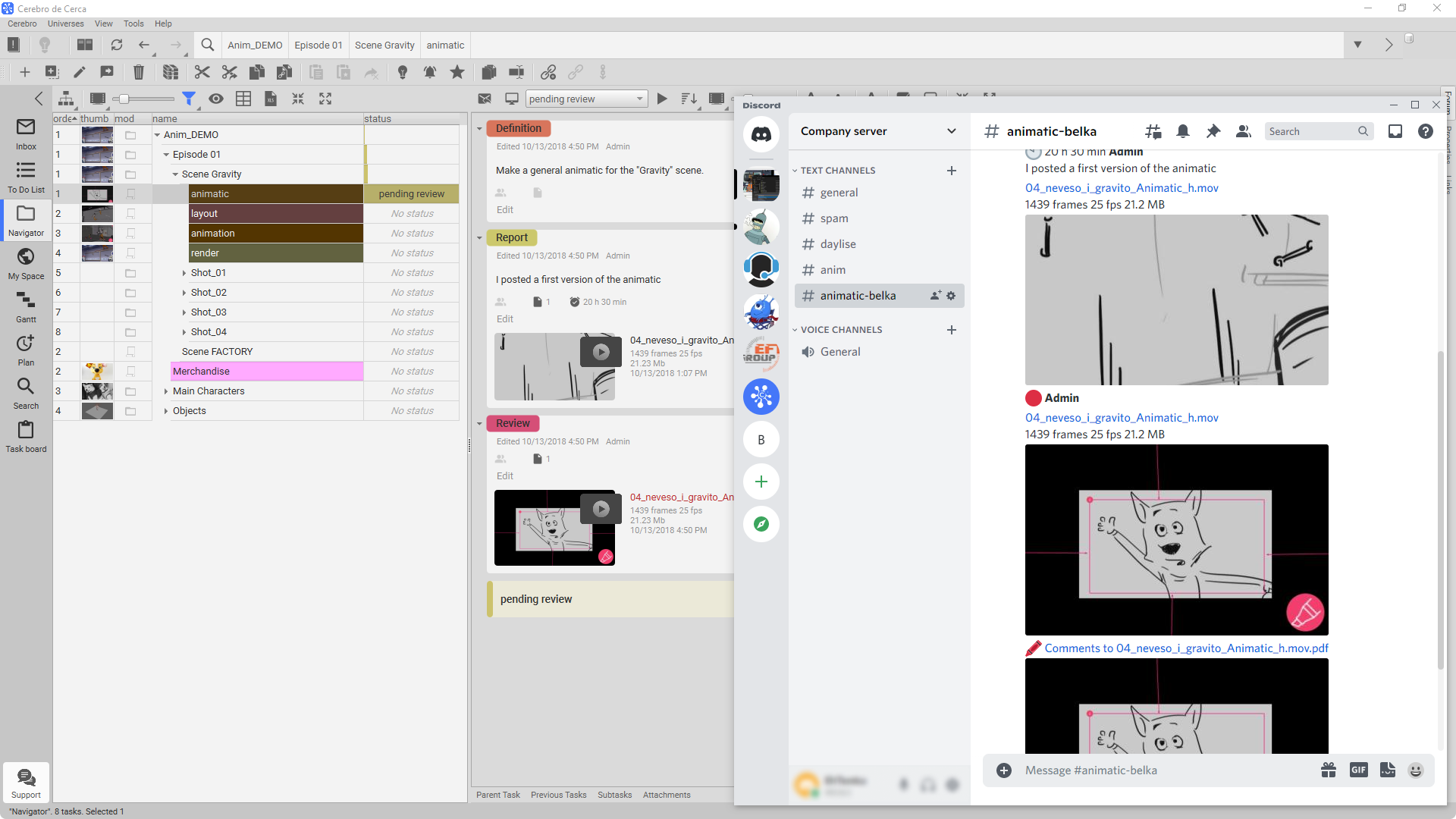
Task: Click the View menu in menu bar
Action: (x=103, y=23)
